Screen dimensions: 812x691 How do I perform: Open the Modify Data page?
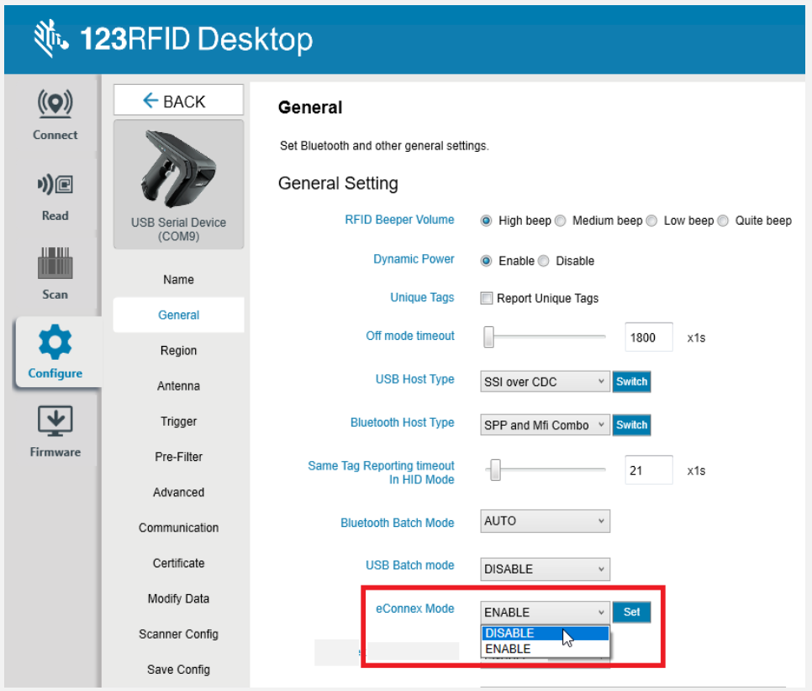pos(178,599)
